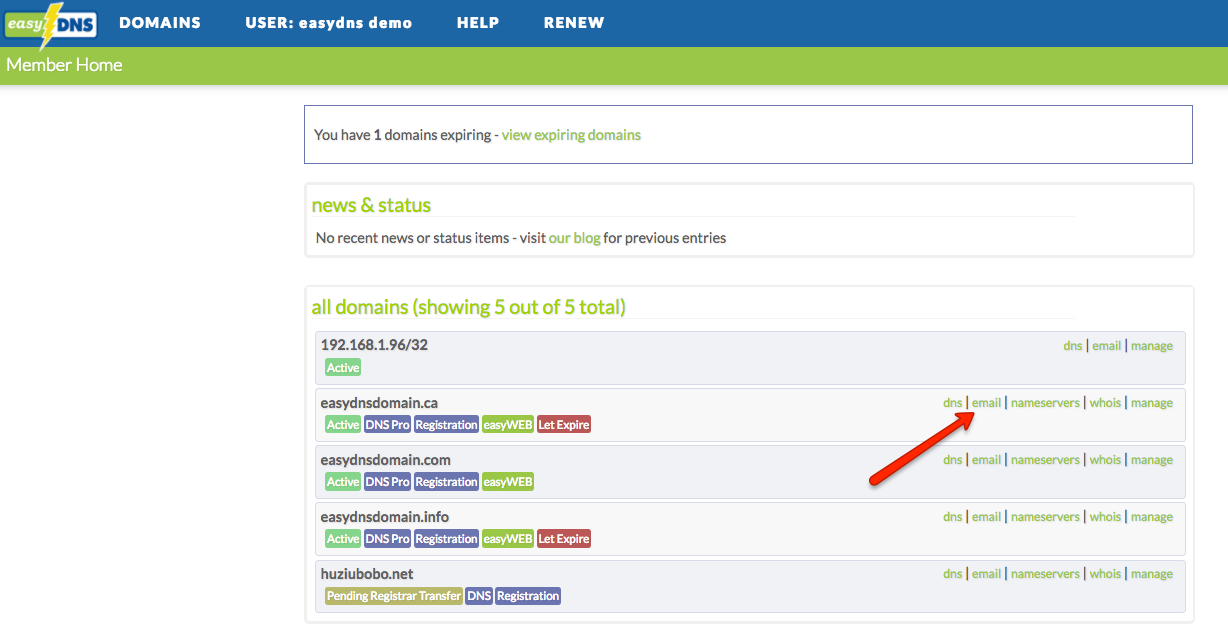Select the easydnsdomain.ca domain name
Viewport: 1228px width, 637px height.
379,403
